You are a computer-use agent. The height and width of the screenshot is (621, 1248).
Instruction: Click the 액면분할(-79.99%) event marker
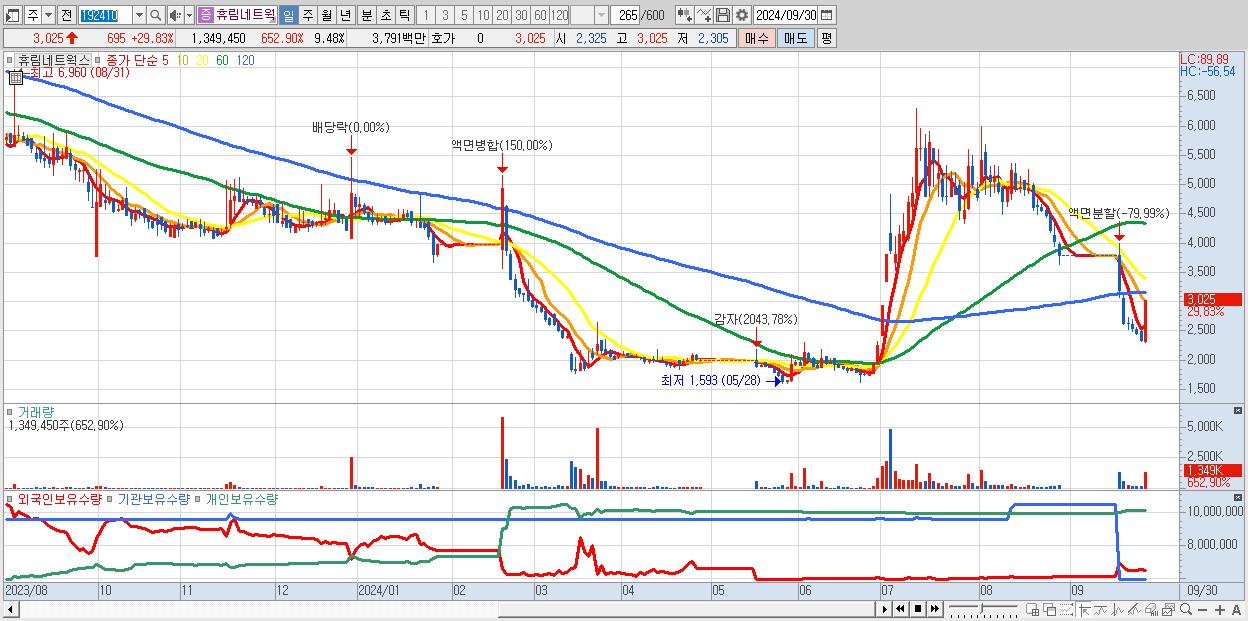click(x=1119, y=236)
